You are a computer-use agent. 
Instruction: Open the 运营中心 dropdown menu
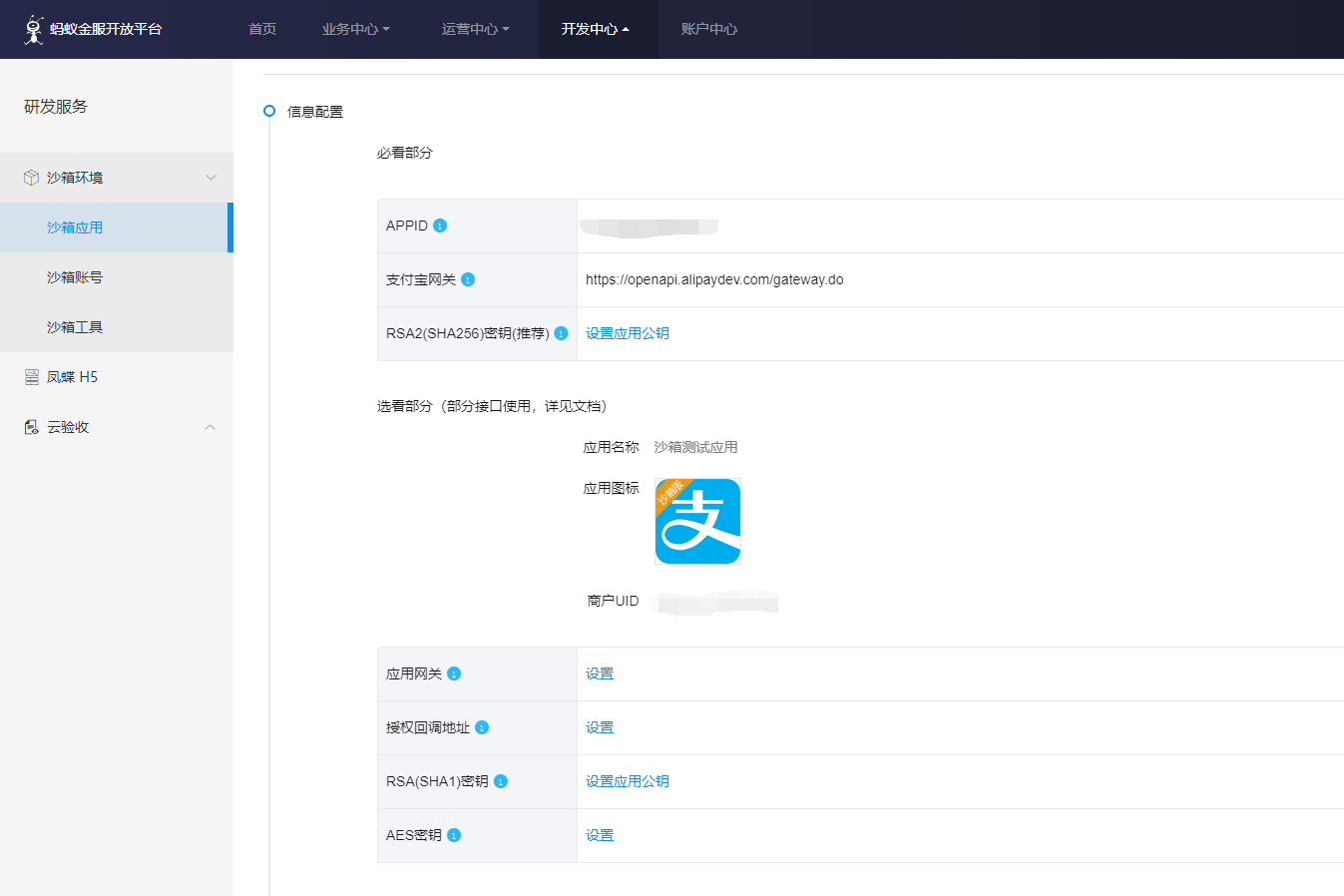pos(476,29)
